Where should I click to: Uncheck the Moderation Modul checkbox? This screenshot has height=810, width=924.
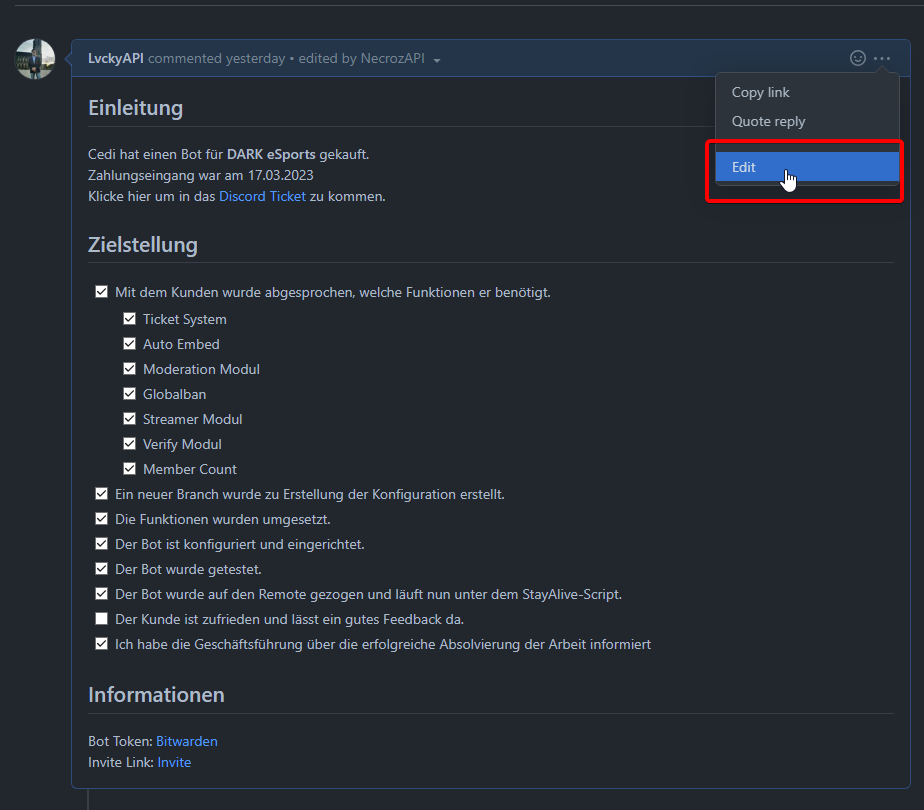(129, 369)
